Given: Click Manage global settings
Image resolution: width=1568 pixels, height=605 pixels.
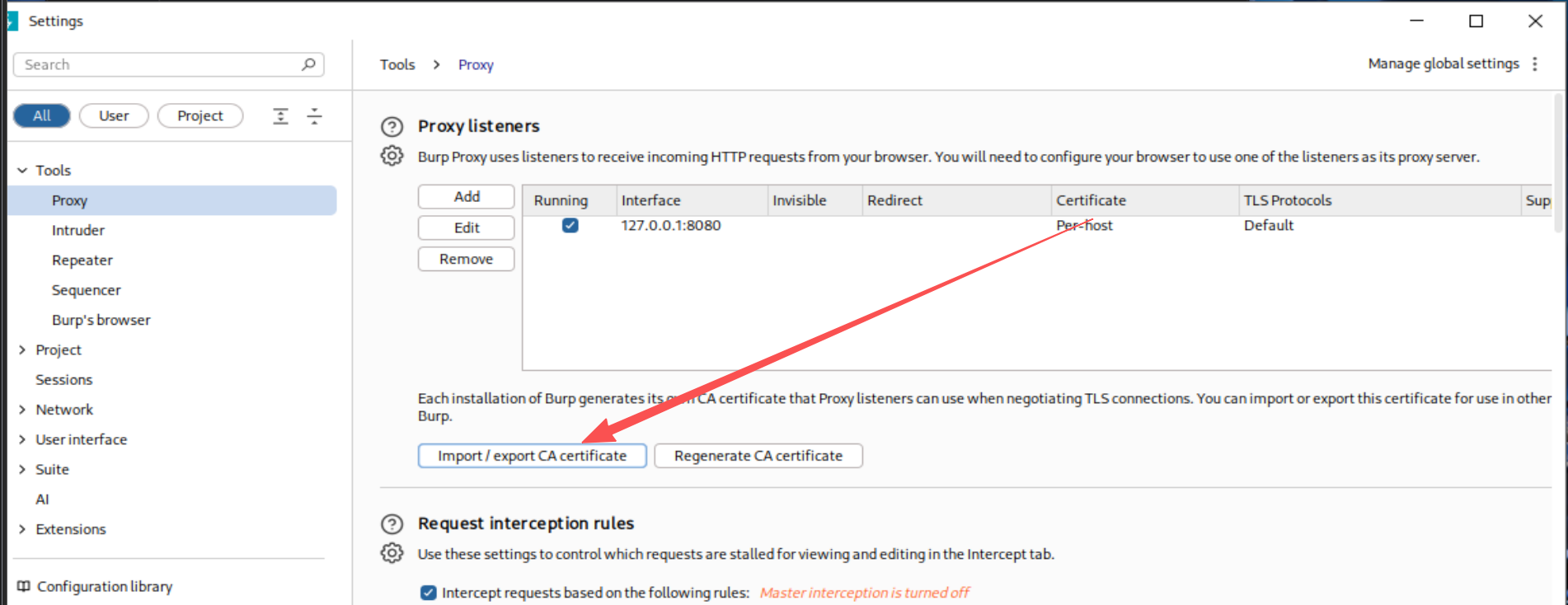Looking at the screenshot, I should coord(1444,63).
